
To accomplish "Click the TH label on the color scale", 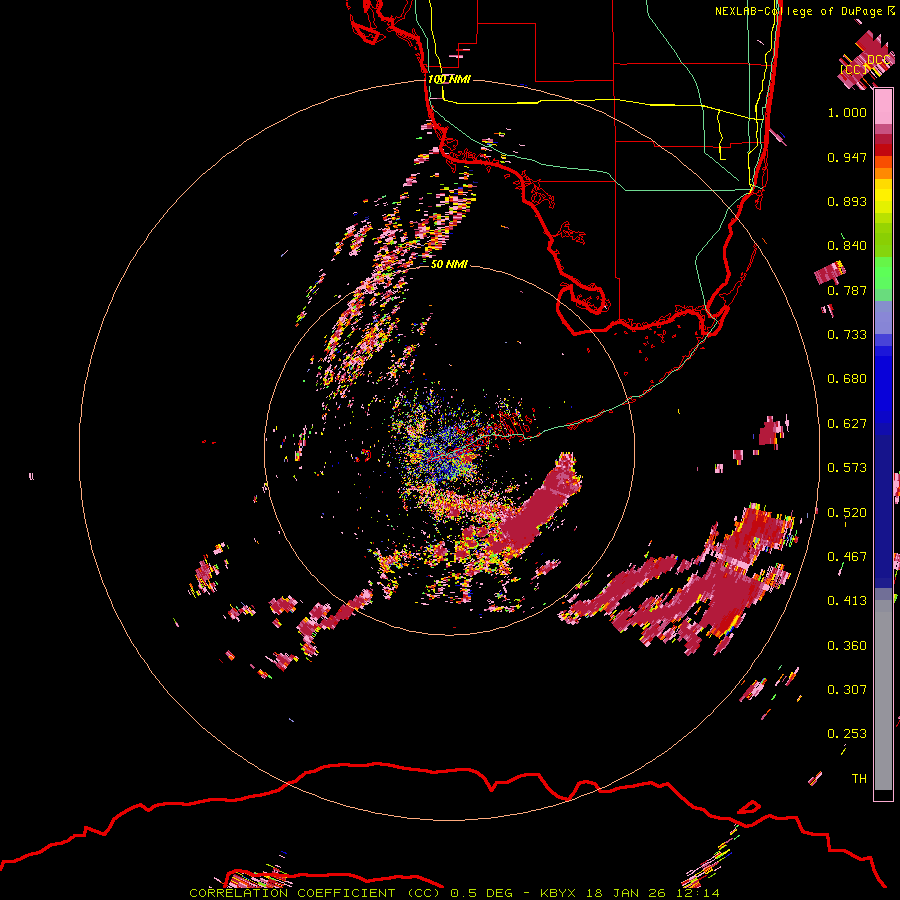I will (x=859, y=779).
